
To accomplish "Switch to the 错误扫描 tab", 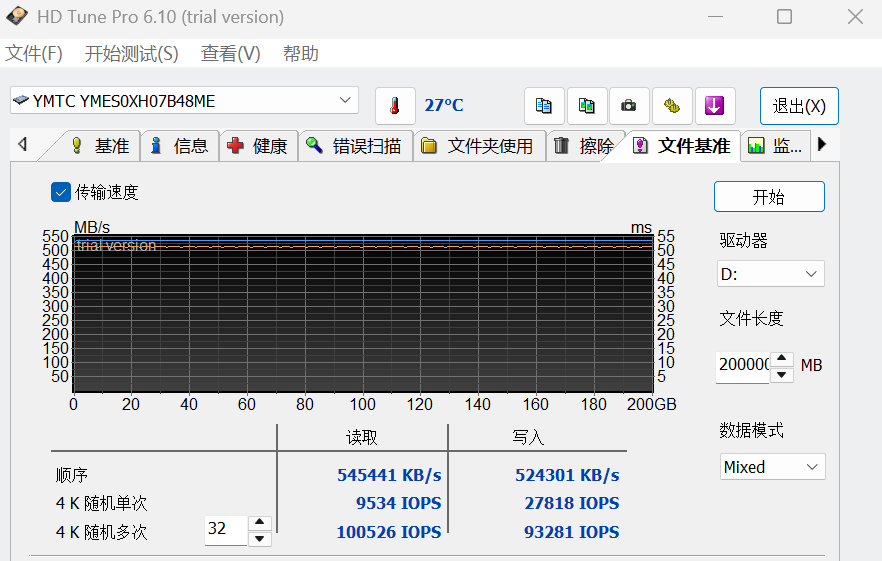I will tap(356, 146).
